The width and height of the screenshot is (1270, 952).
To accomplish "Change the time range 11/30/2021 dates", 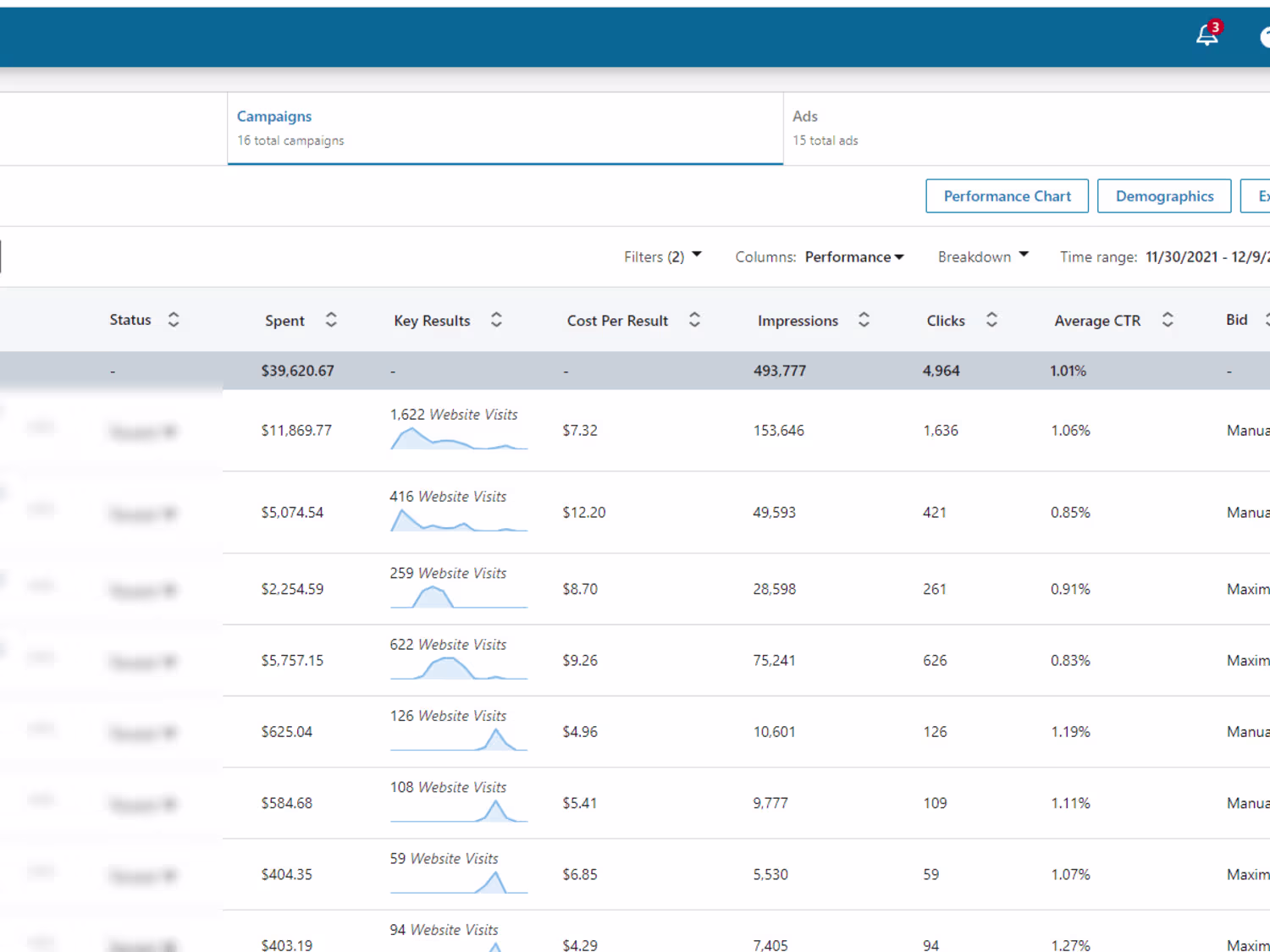I will coord(1206,256).
